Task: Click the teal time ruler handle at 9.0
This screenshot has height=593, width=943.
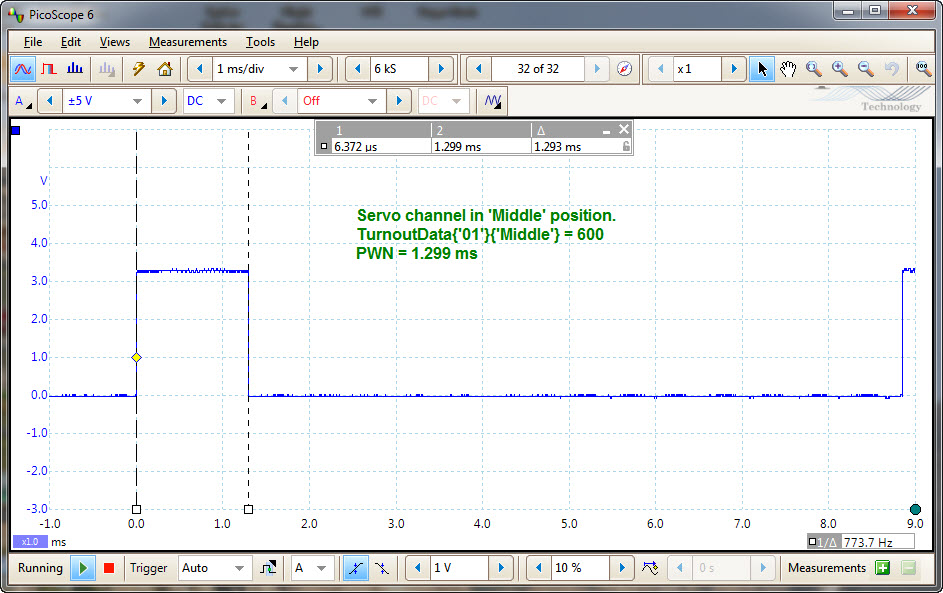Action: pyautogui.click(x=915, y=509)
